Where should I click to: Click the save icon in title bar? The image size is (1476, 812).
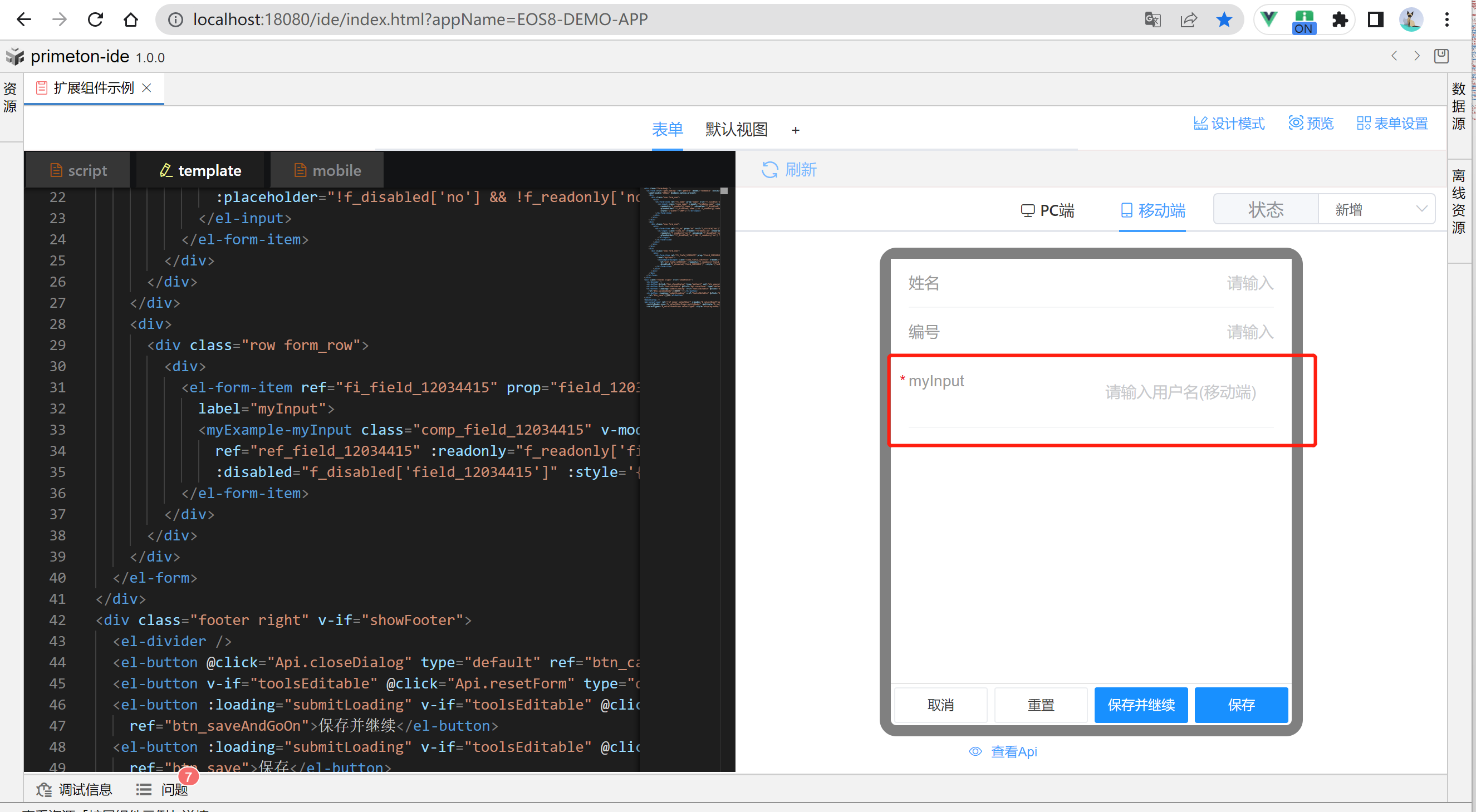click(x=1441, y=56)
